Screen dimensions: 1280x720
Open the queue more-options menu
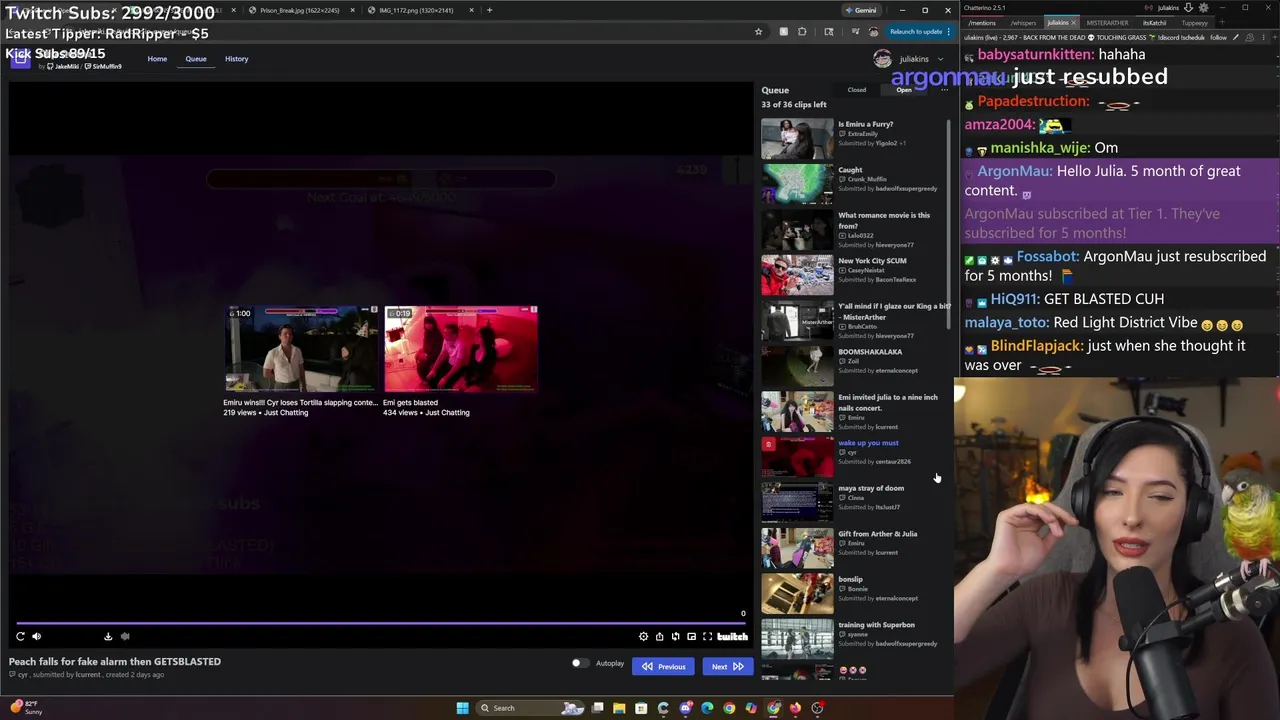(944, 90)
